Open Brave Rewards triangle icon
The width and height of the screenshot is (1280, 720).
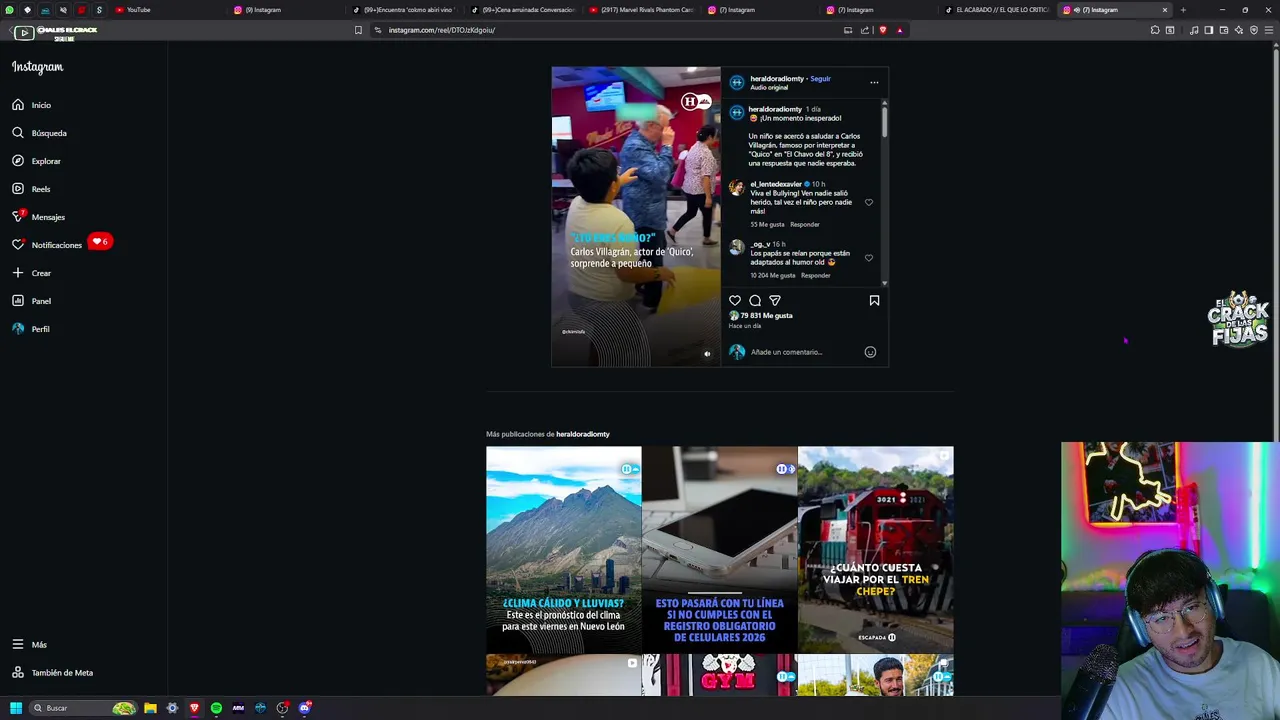899,30
